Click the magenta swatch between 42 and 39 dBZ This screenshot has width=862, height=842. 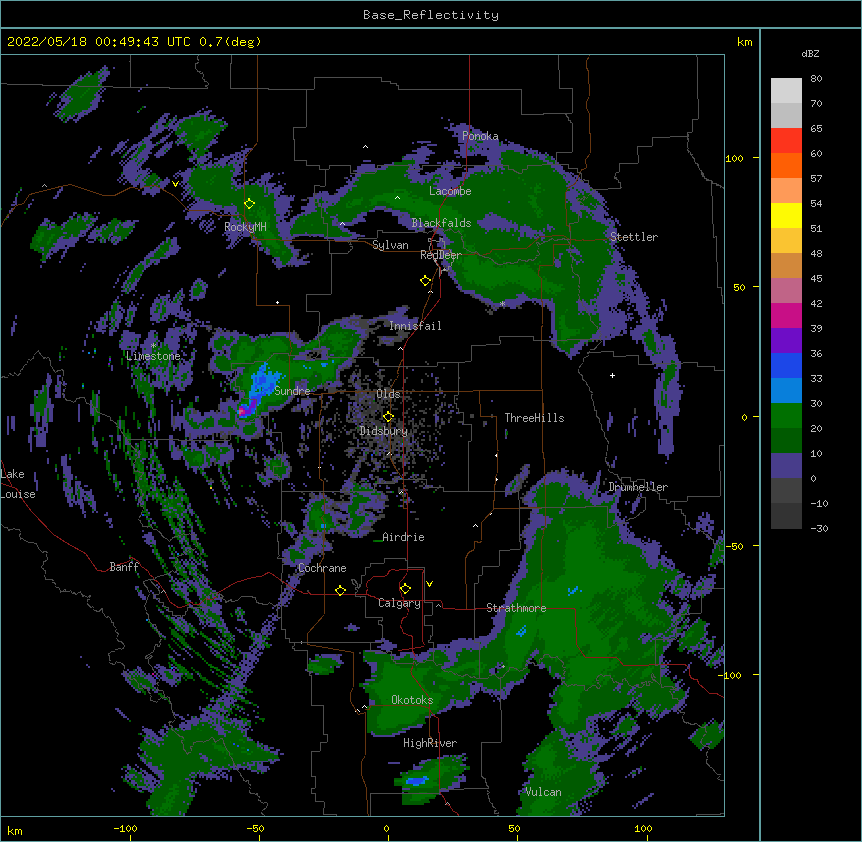(786, 315)
